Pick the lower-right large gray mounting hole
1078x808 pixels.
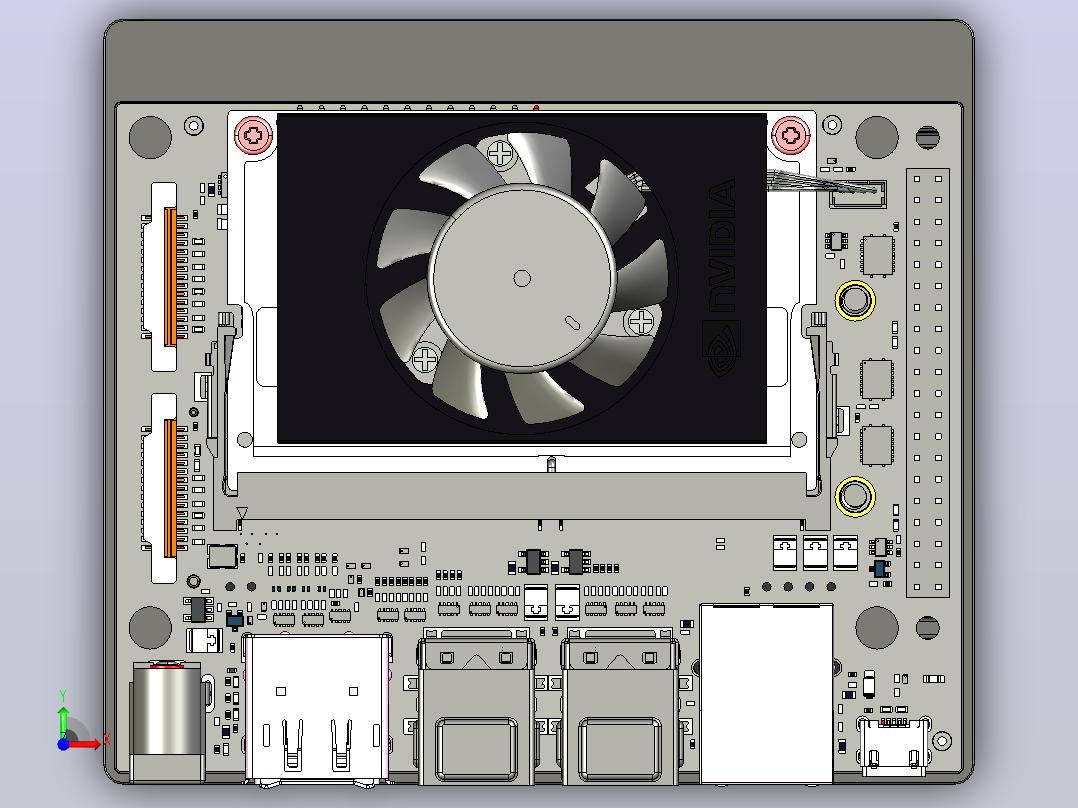click(877, 627)
